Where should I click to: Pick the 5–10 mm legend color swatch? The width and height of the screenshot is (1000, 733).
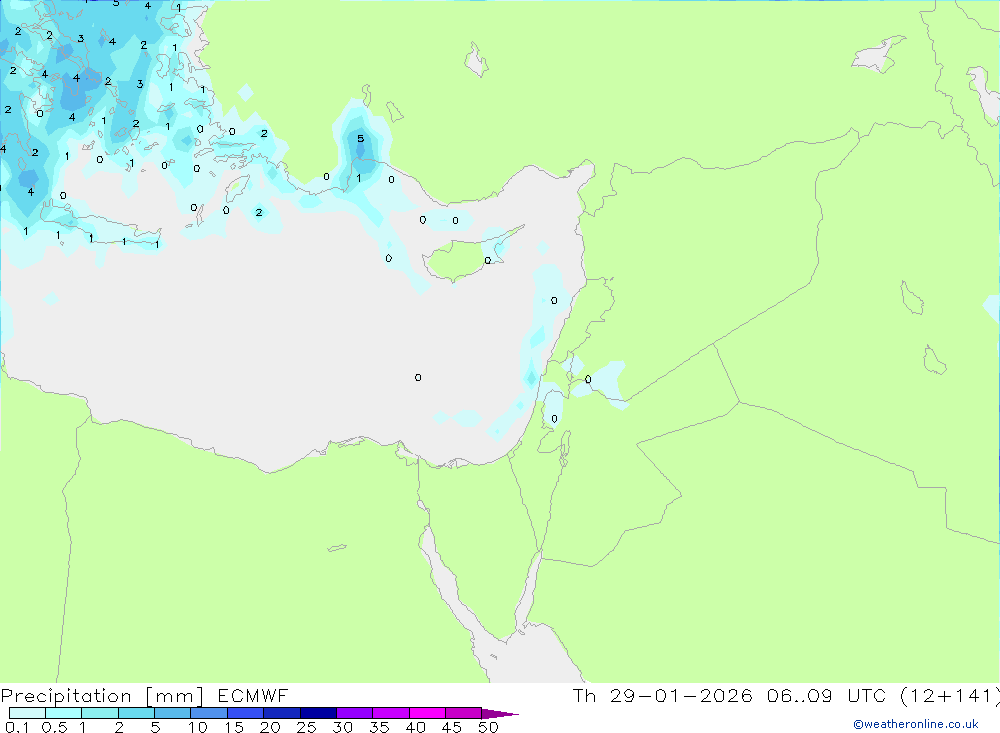coord(173,713)
